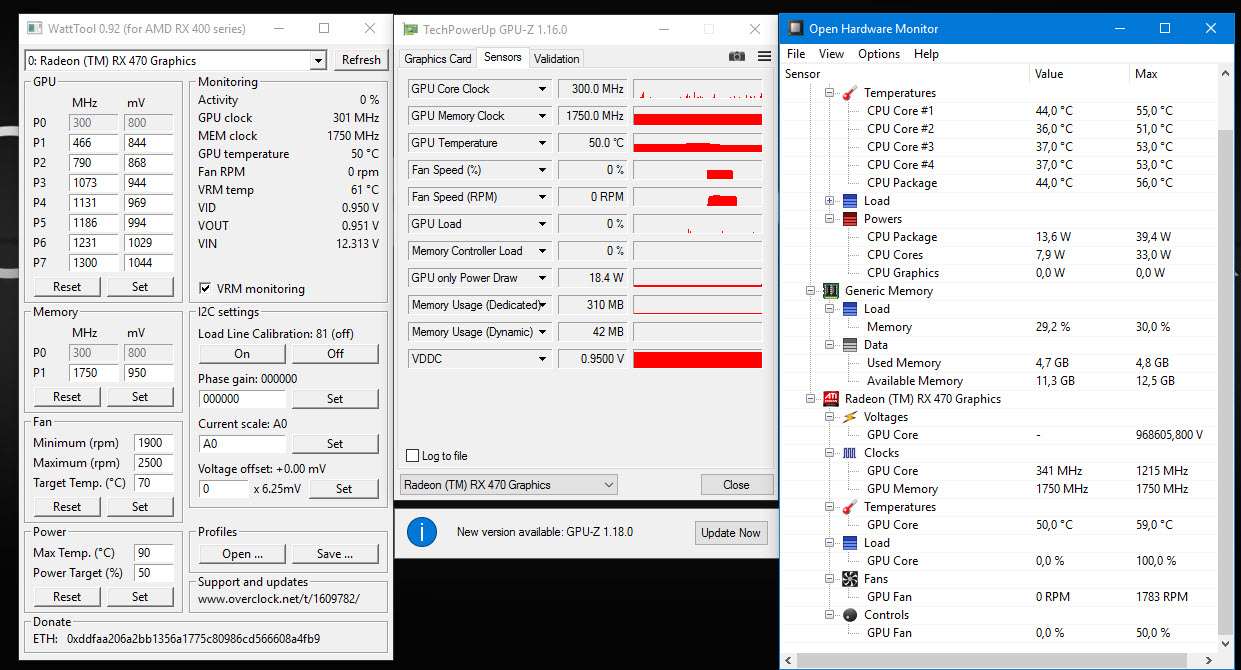Click the Radeon RX 470 ATI icon
Image resolution: width=1241 pixels, height=670 pixels.
(830, 399)
